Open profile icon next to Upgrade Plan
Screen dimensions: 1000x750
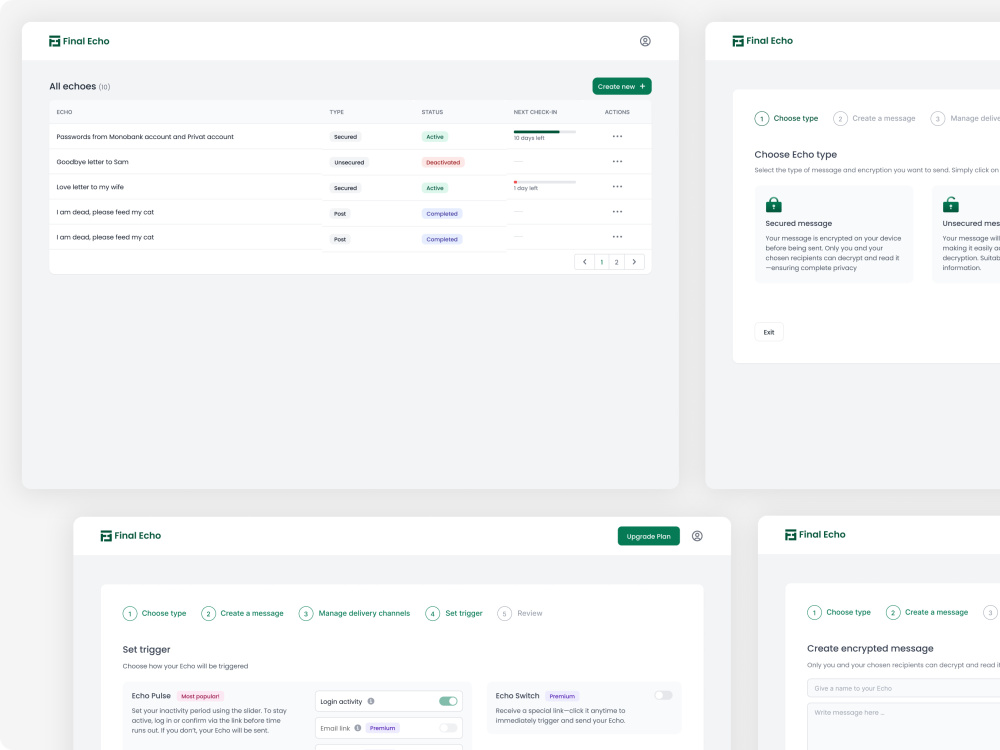(x=697, y=536)
